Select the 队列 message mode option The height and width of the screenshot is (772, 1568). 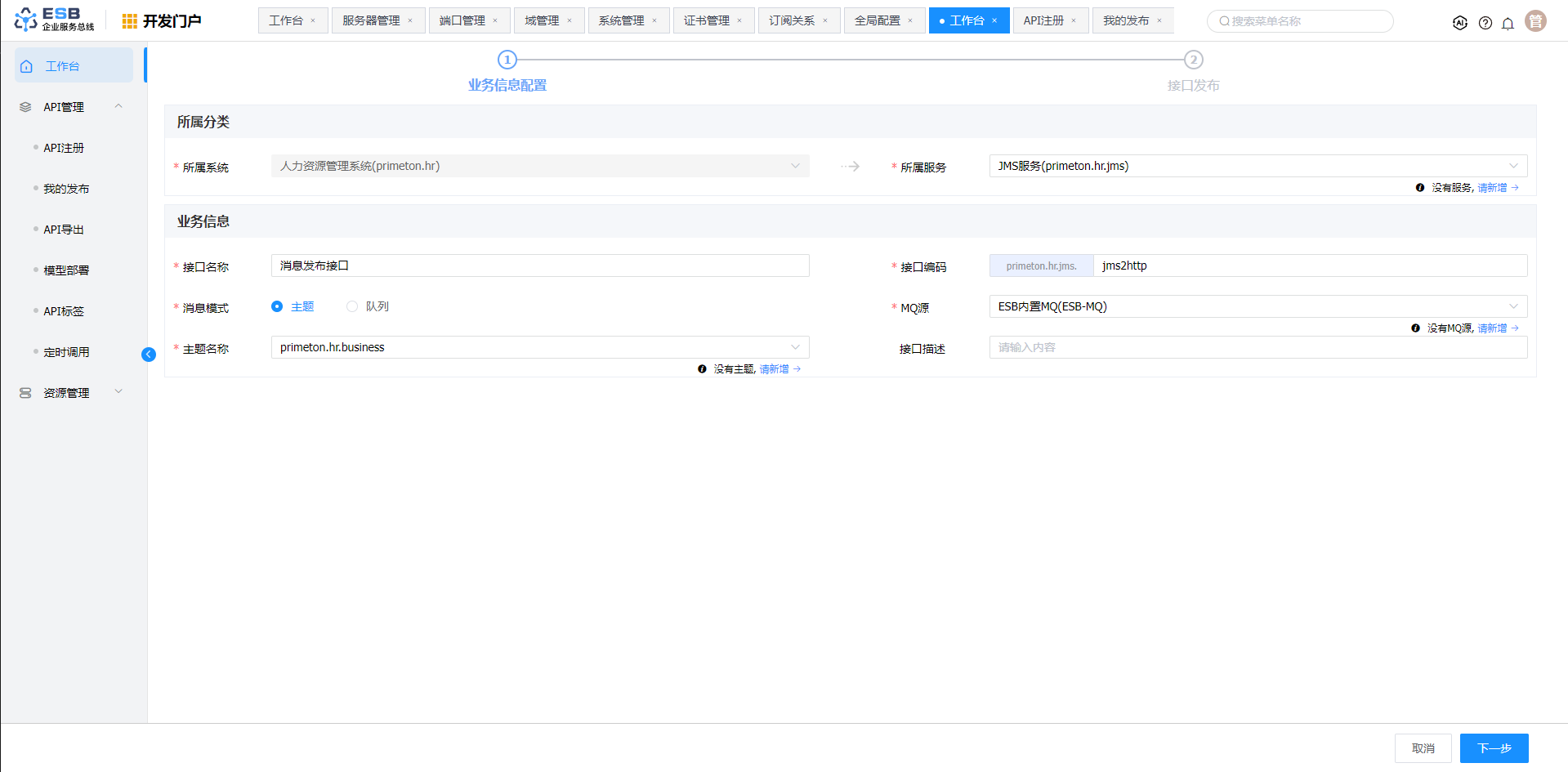click(352, 306)
